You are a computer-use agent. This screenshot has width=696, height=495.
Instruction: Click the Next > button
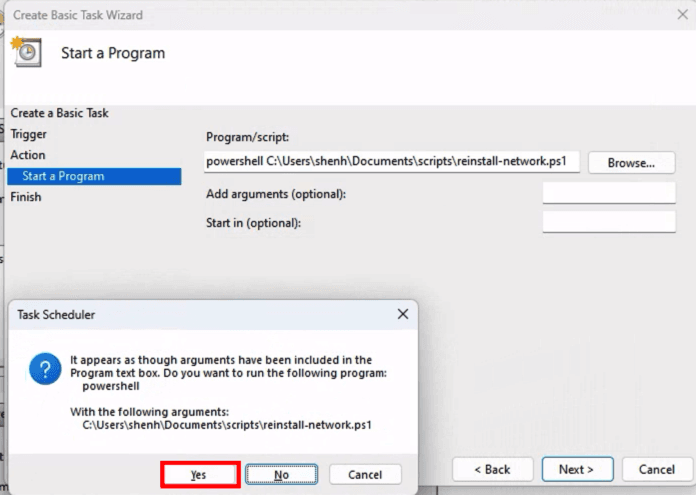576,469
